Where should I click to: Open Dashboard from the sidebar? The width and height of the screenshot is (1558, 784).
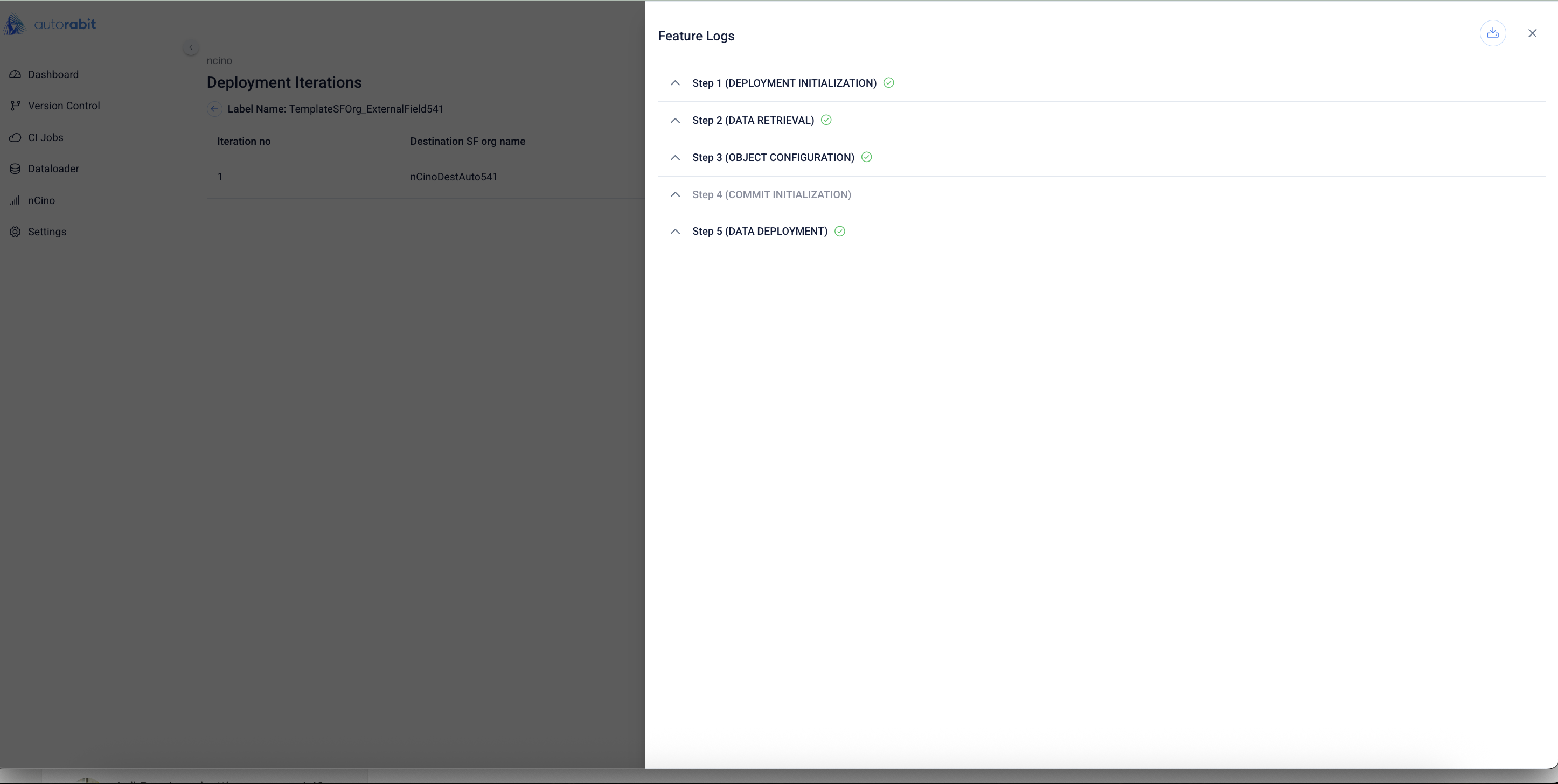click(x=53, y=74)
